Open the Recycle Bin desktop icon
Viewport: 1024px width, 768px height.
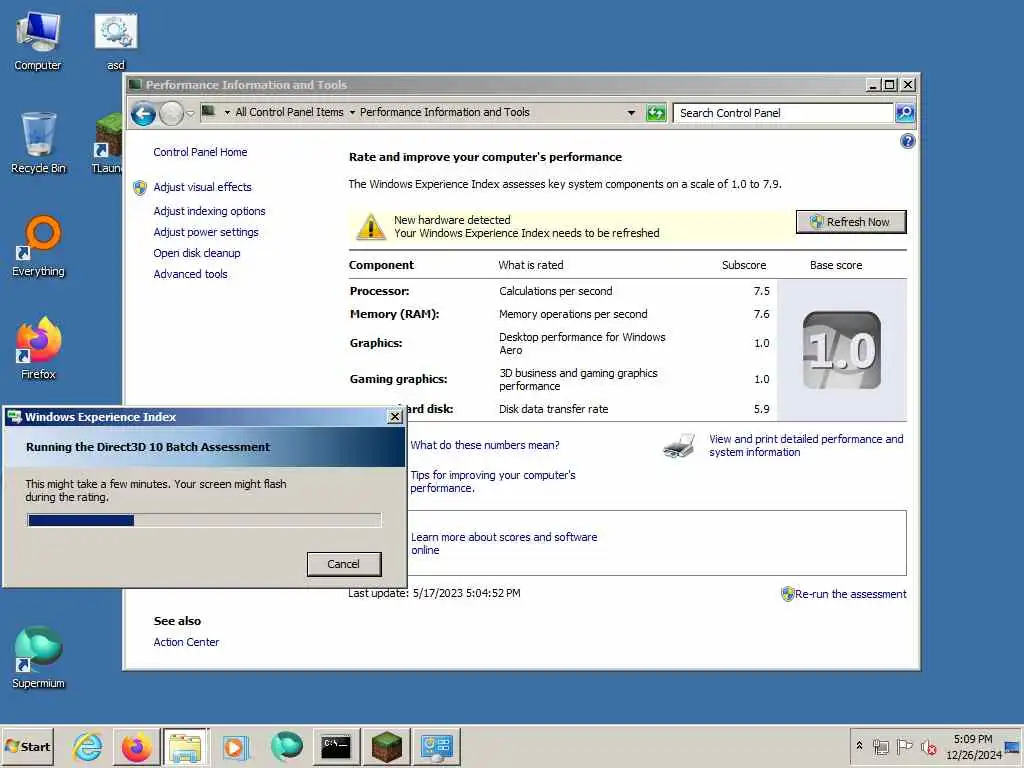coord(38,143)
